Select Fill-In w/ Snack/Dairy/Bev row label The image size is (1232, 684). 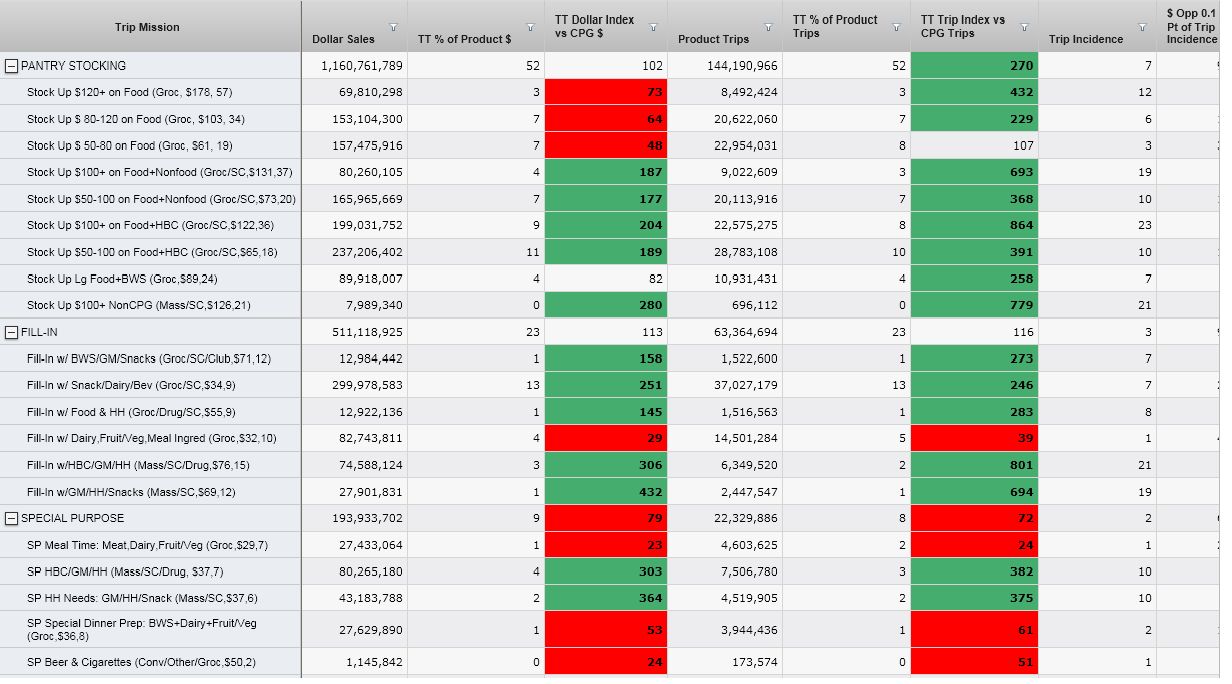[x=131, y=385]
